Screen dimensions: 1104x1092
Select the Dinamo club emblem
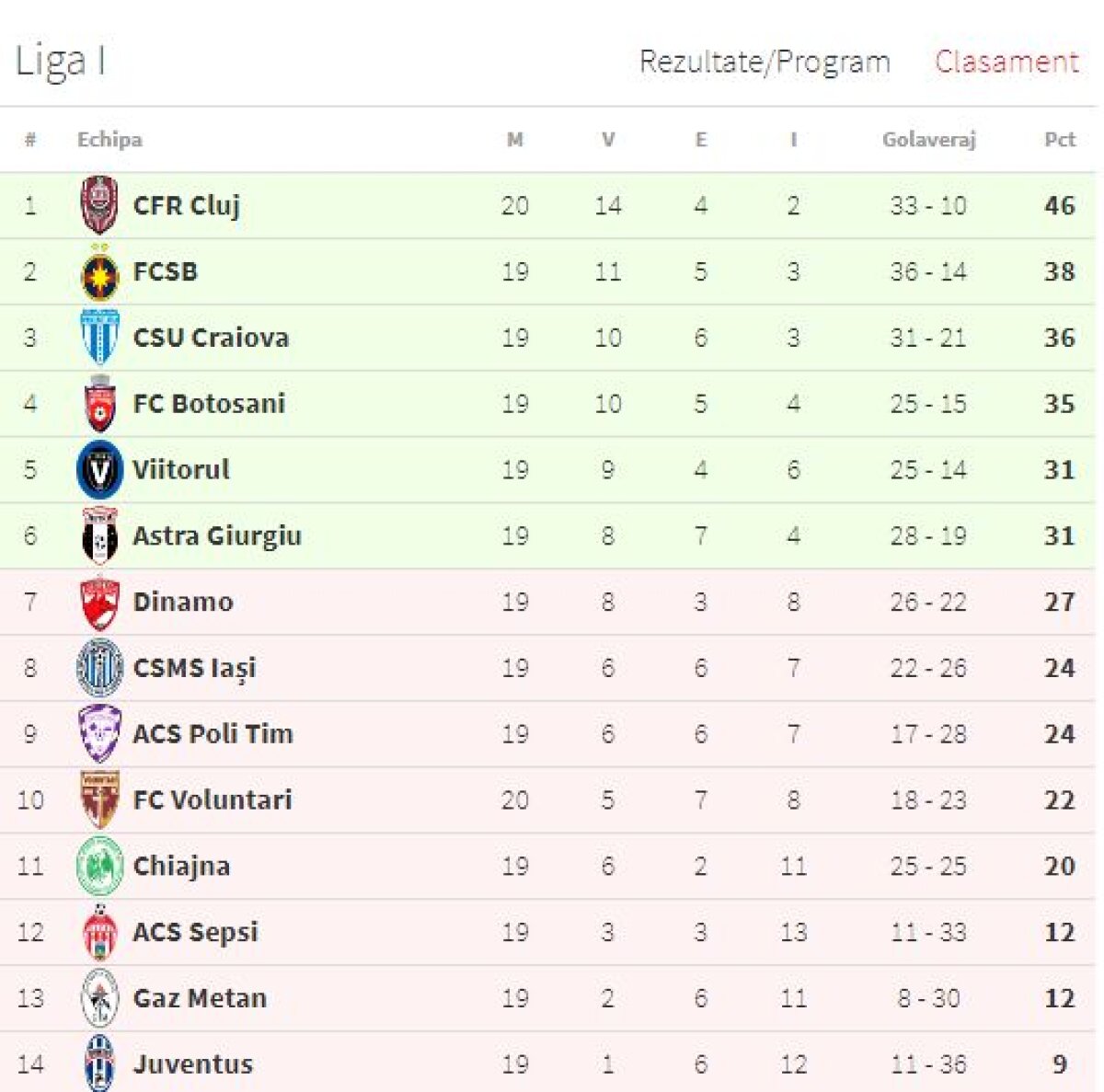99,601
